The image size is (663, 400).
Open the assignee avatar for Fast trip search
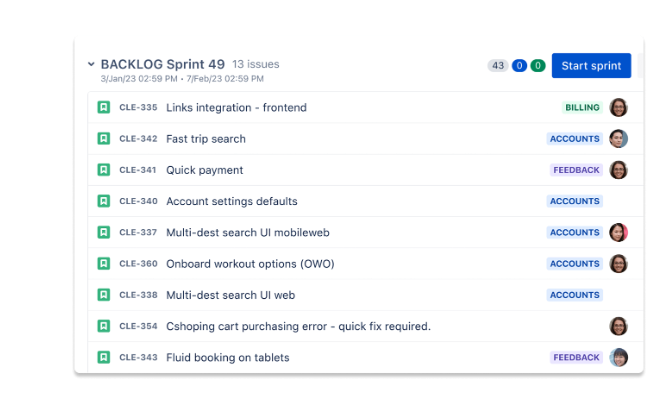click(618, 139)
